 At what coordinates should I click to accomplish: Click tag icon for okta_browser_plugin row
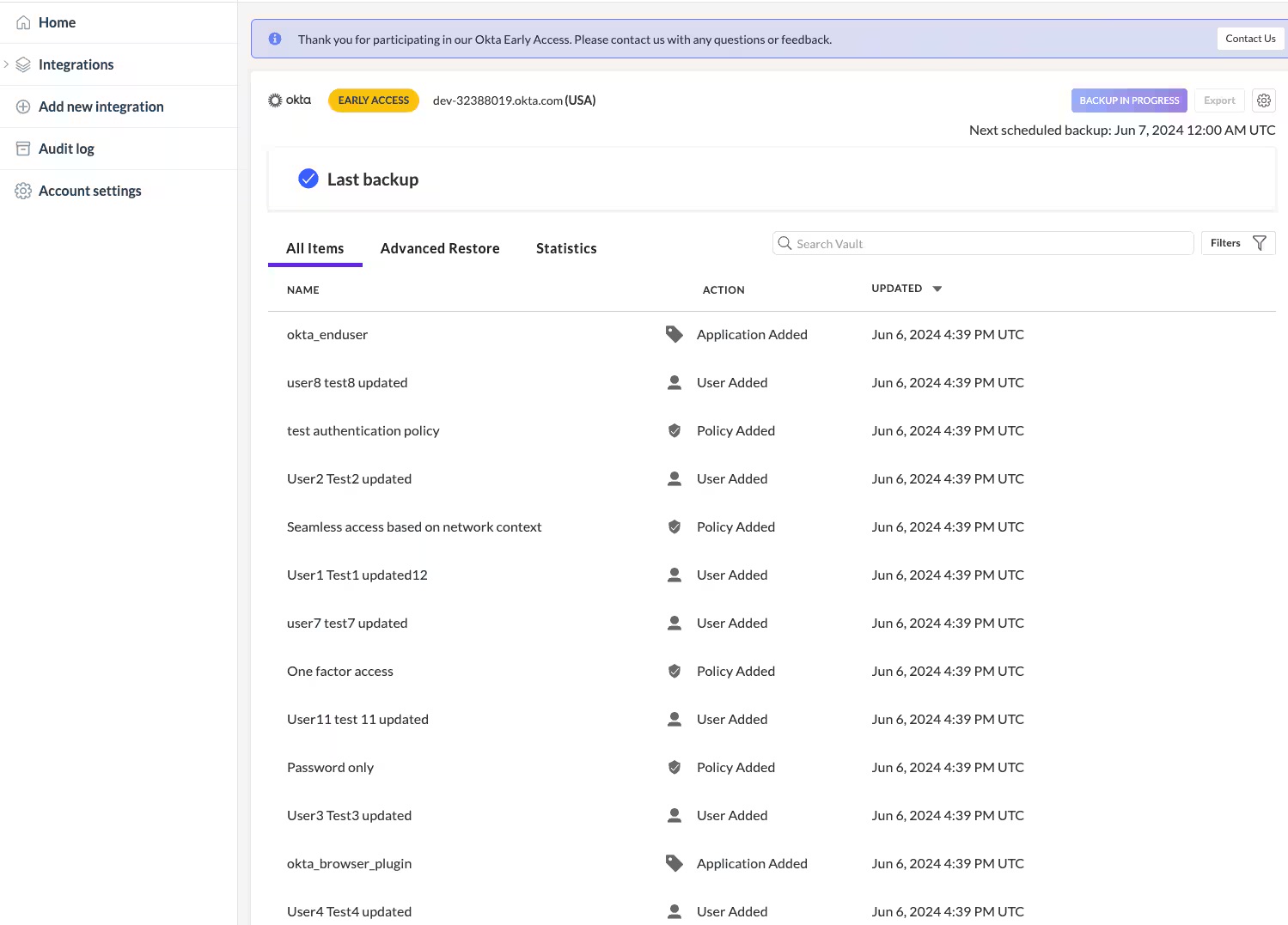pyautogui.click(x=675, y=863)
